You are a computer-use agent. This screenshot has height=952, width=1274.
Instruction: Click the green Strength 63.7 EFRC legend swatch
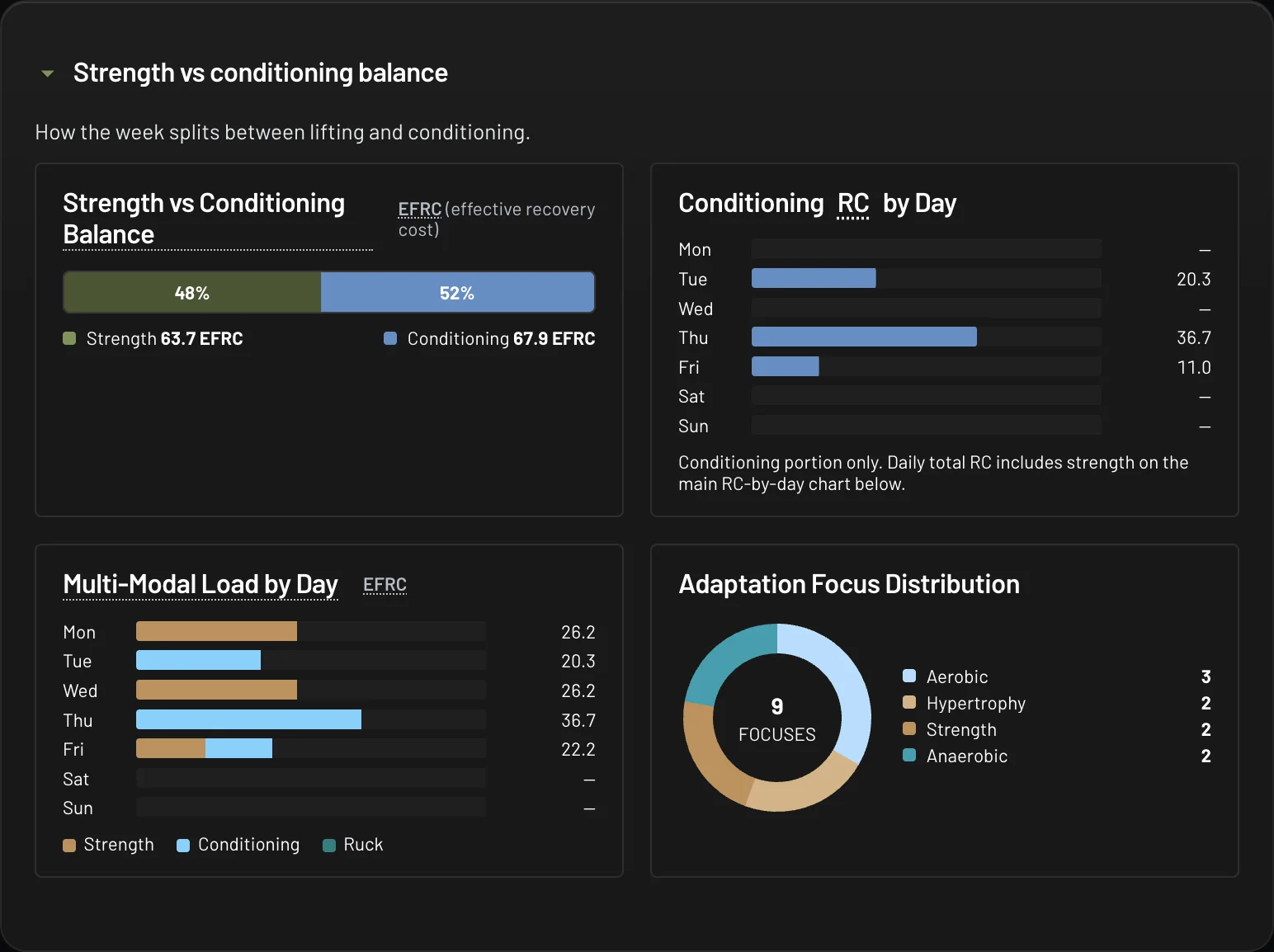[x=69, y=338]
